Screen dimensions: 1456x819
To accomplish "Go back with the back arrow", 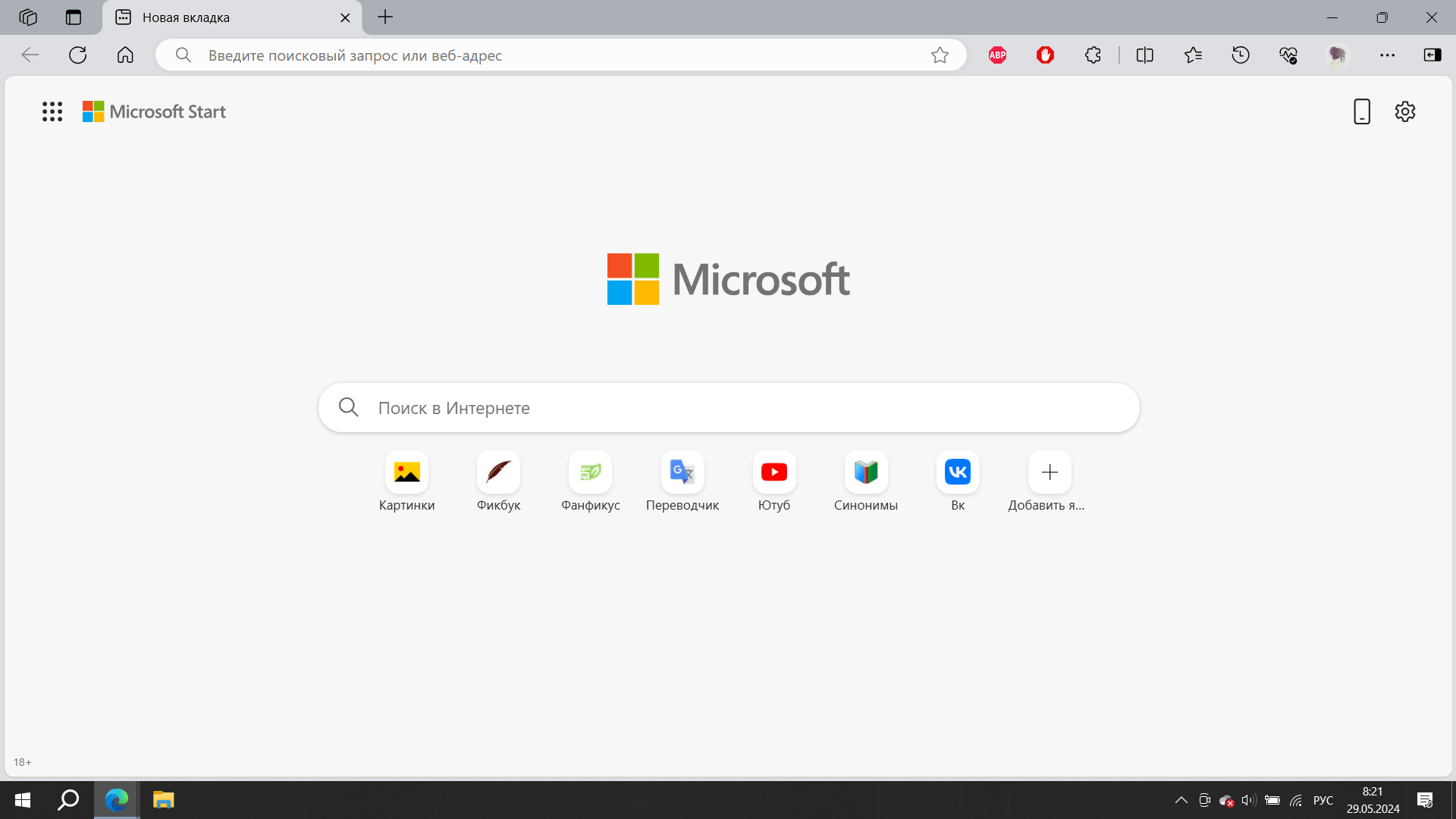I will click(x=30, y=55).
